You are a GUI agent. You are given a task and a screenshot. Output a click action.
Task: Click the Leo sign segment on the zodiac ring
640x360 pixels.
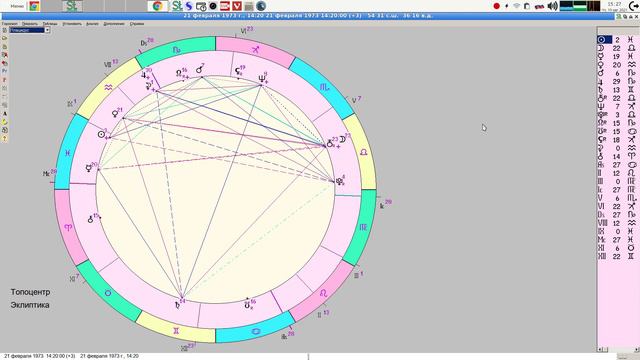click(323, 293)
